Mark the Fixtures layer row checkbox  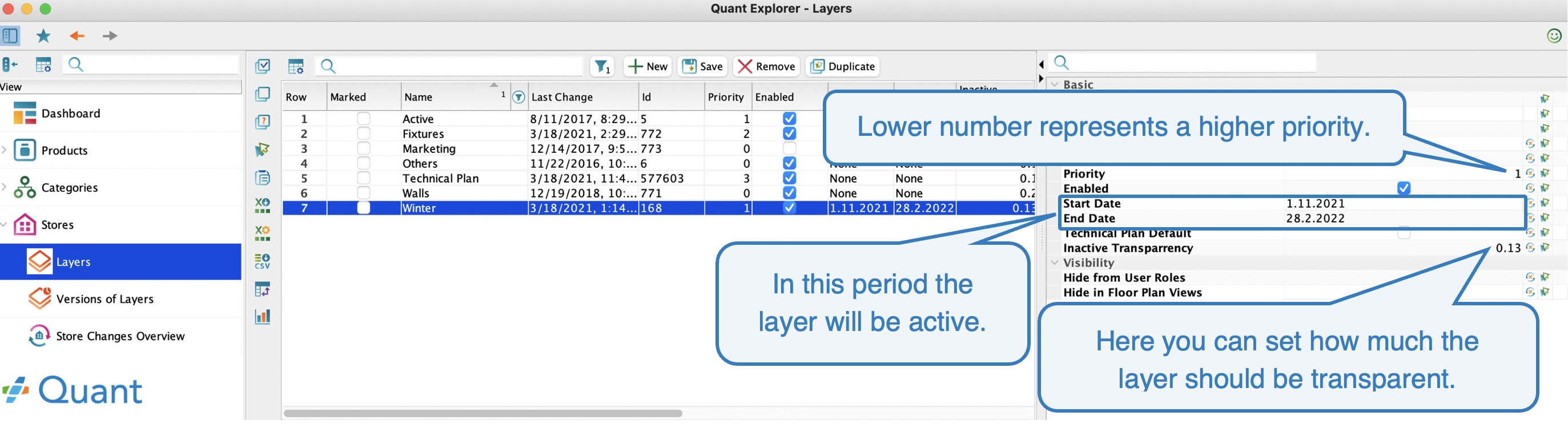click(x=363, y=134)
